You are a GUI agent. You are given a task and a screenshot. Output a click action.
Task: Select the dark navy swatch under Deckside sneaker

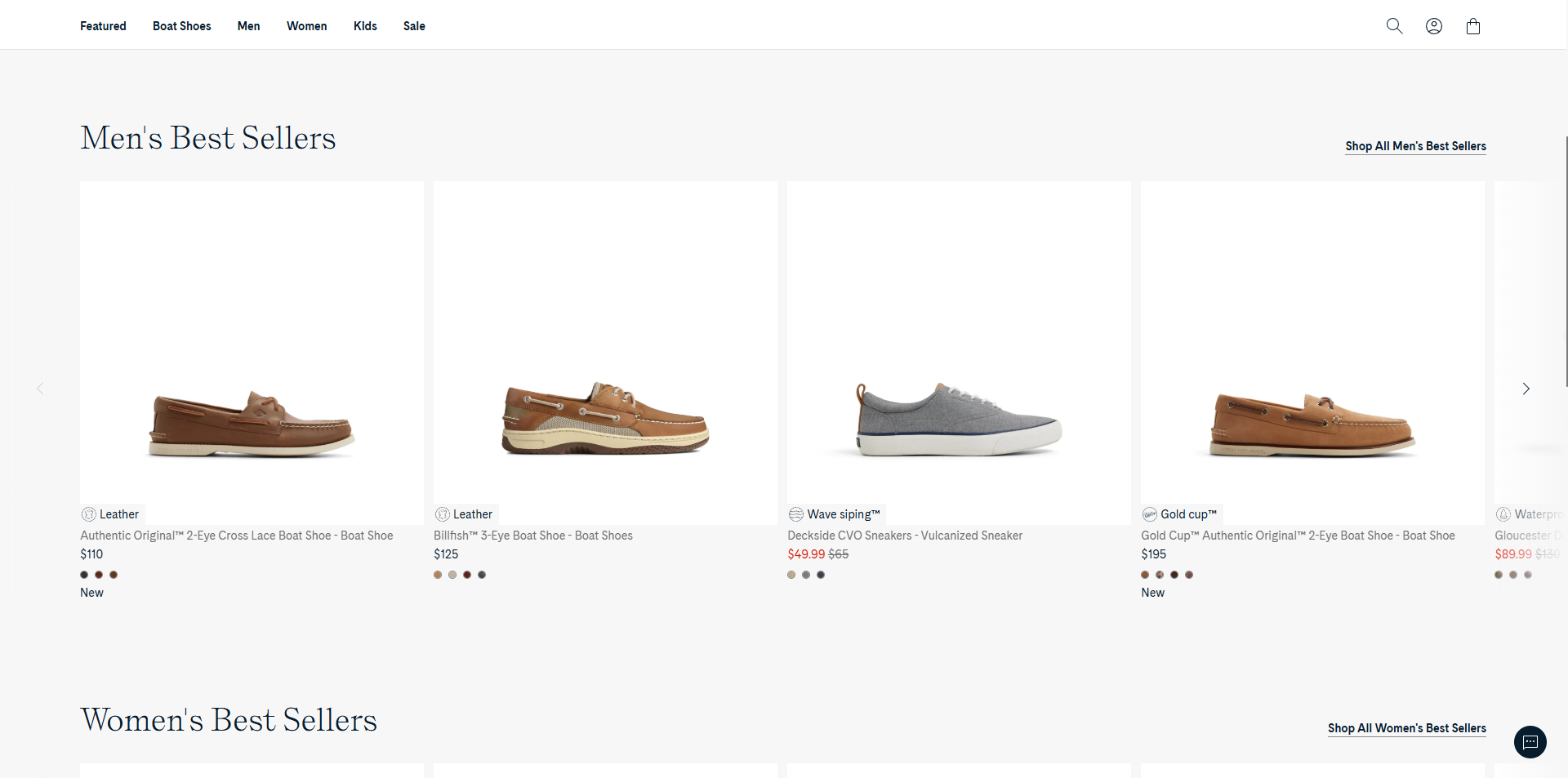pos(821,575)
